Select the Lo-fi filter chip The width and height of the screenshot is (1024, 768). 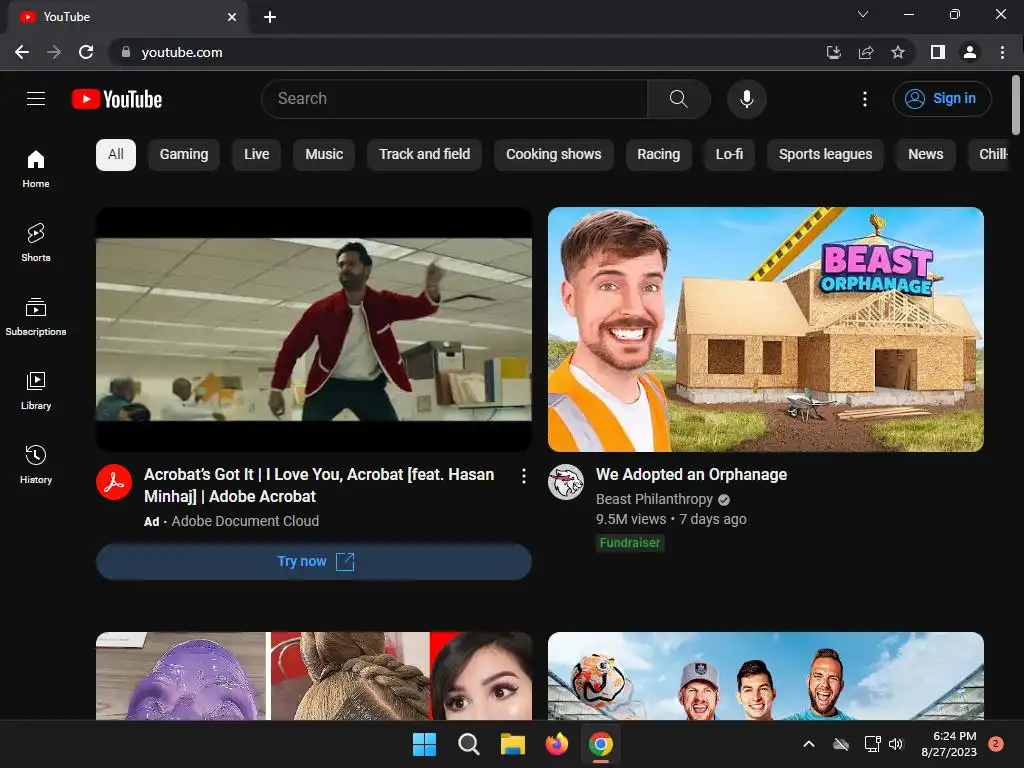click(729, 155)
